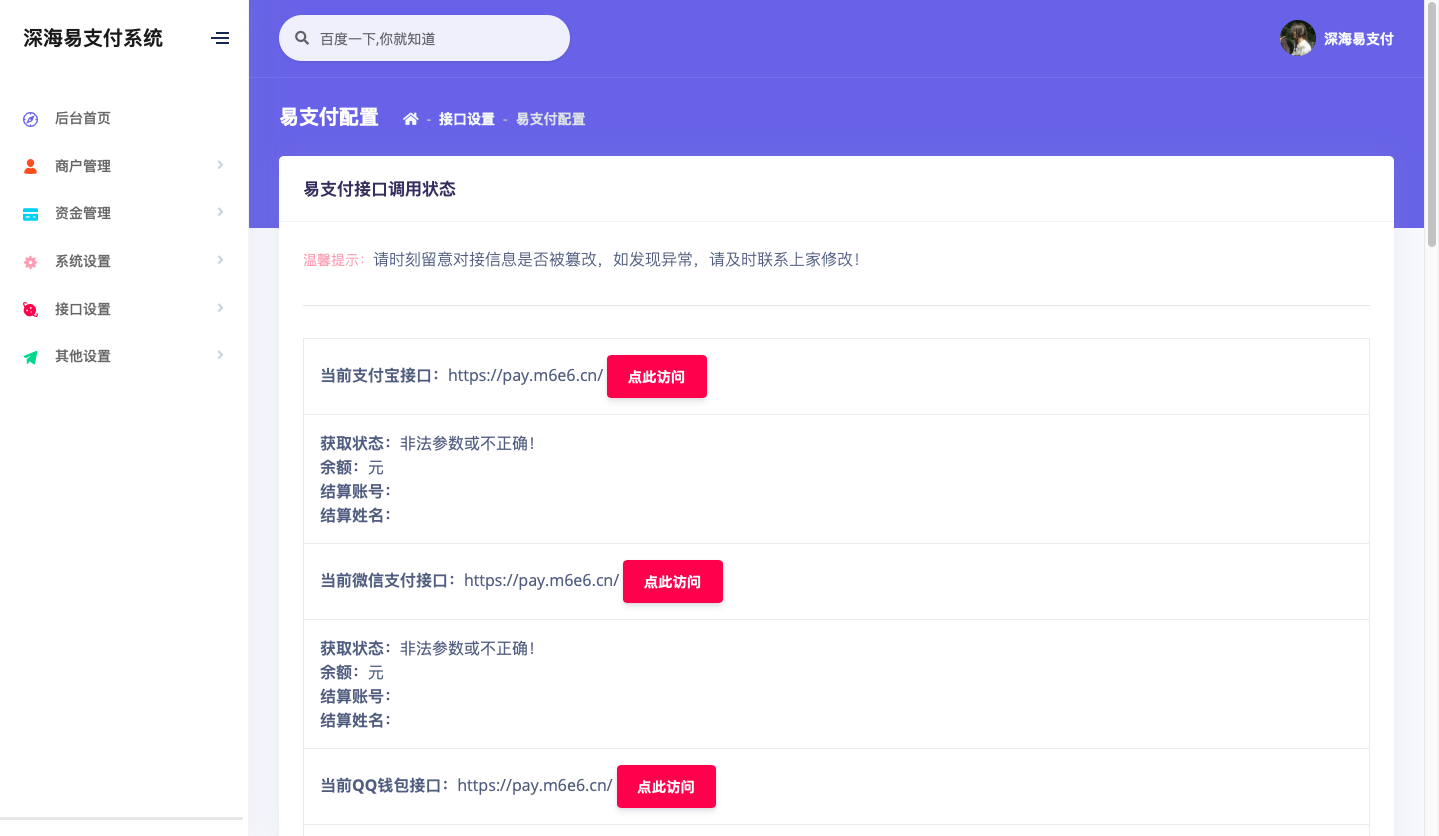Open the 后台首页 menu item
The width and height of the screenshot is (1439, 836).
[83, 118]
